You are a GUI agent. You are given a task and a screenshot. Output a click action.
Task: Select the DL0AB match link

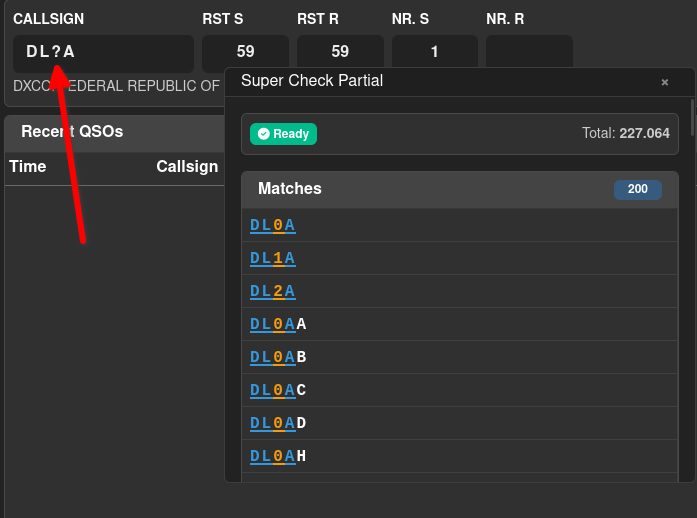pyautogui.click(x=278, y=357)
